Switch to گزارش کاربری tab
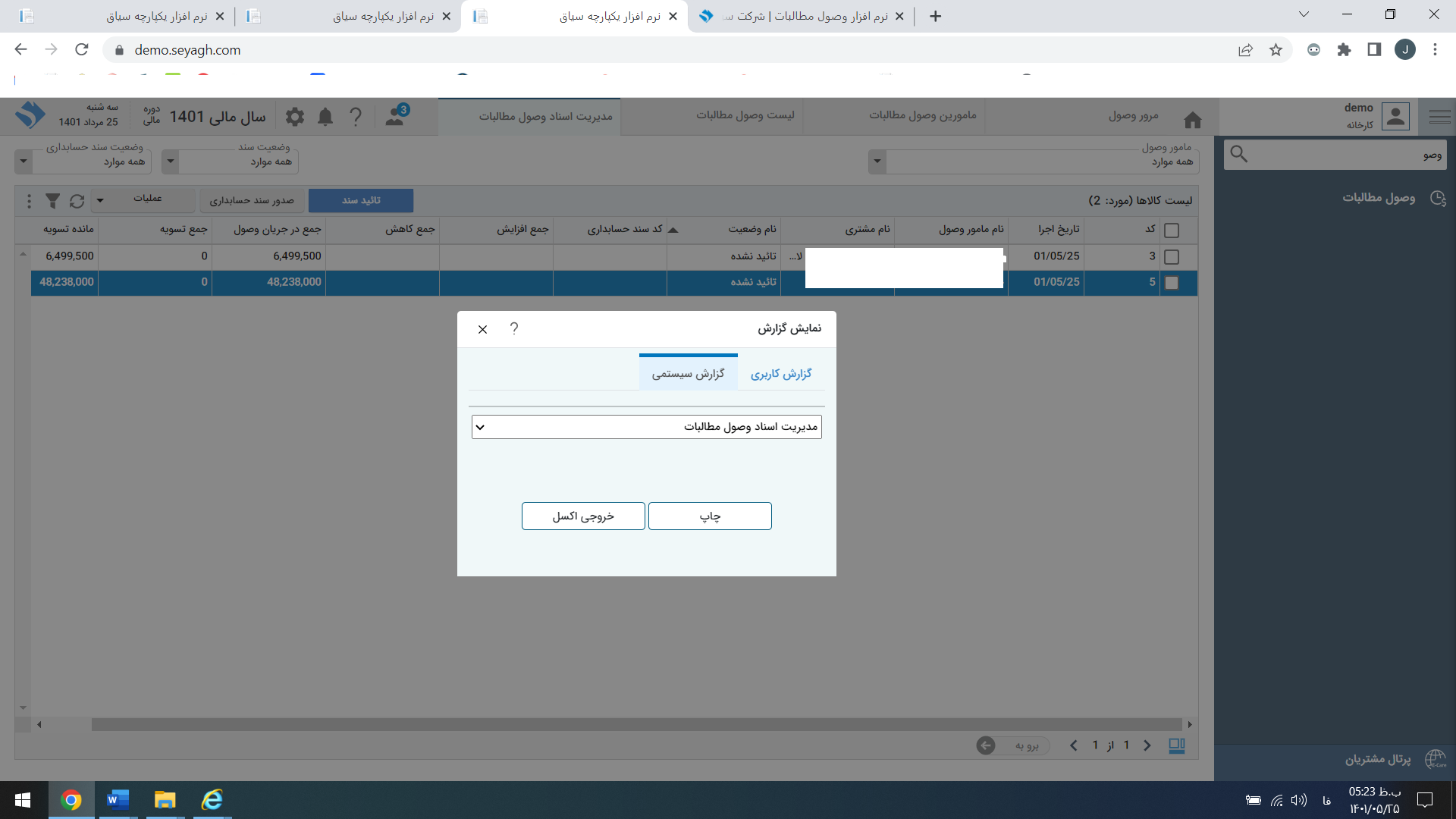 781,373
